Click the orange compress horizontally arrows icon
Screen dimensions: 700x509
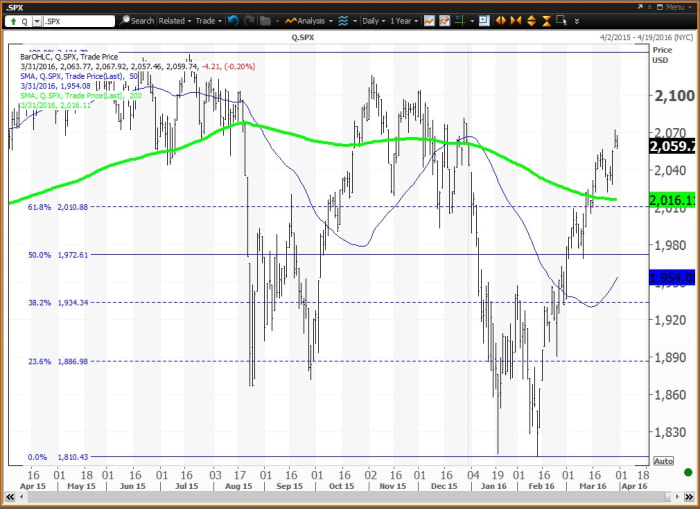tap(516, 21)
